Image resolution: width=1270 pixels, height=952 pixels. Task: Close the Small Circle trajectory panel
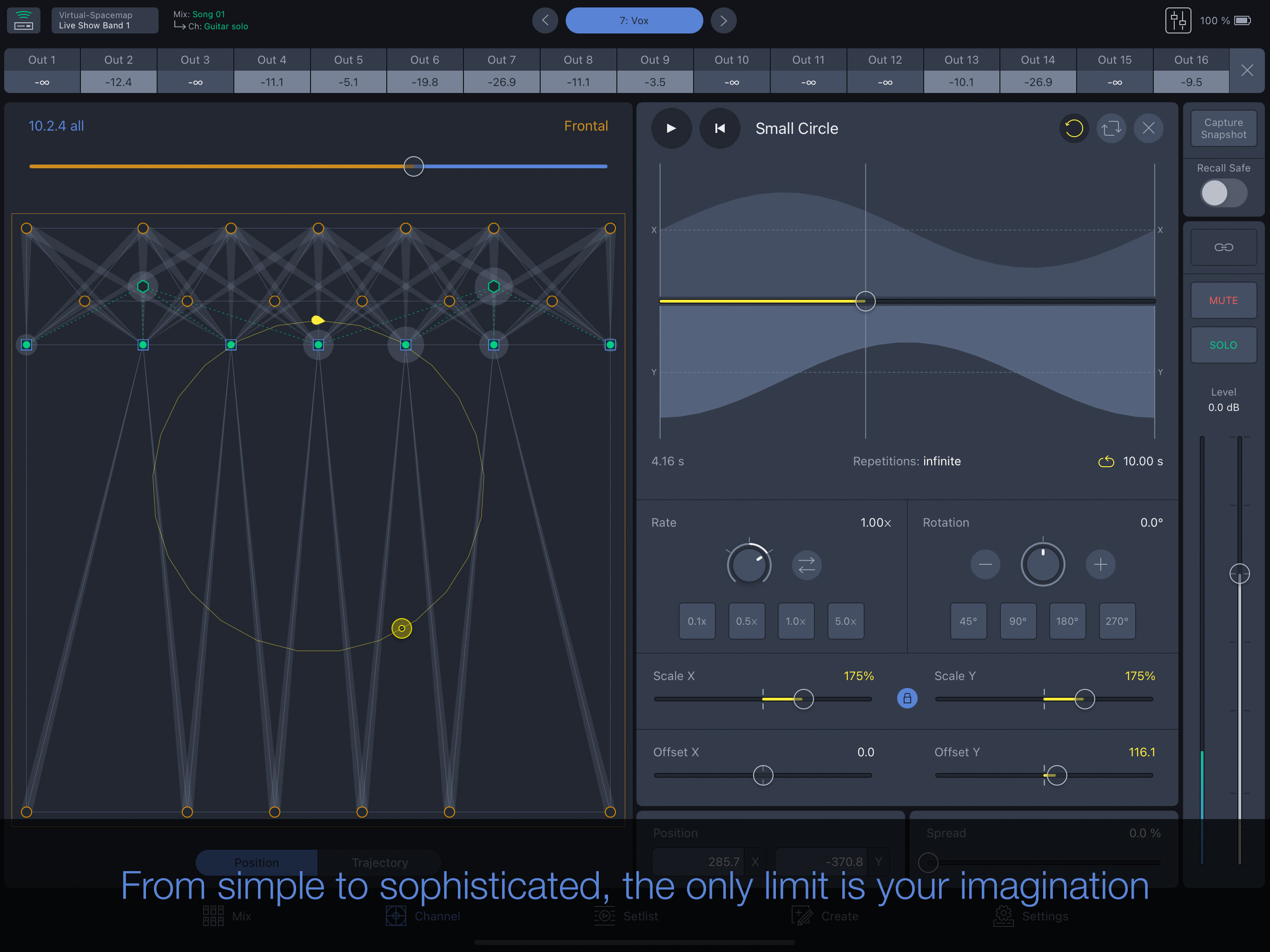click(1148, 128)
